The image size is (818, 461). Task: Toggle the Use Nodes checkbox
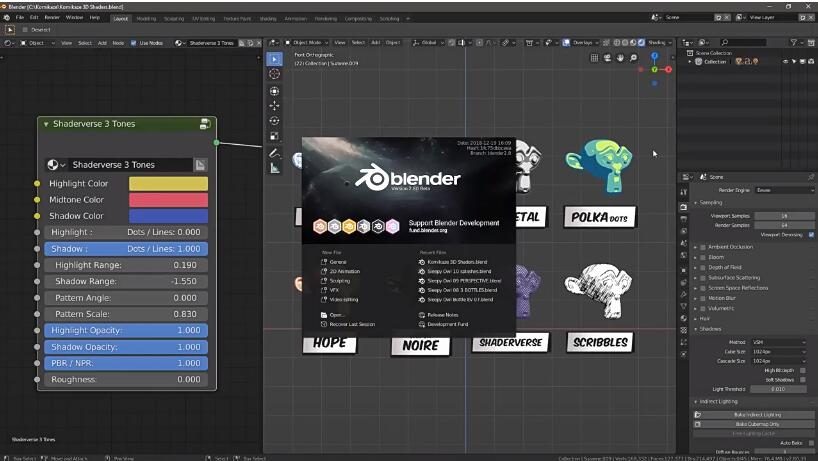click(x=134, y=43)
